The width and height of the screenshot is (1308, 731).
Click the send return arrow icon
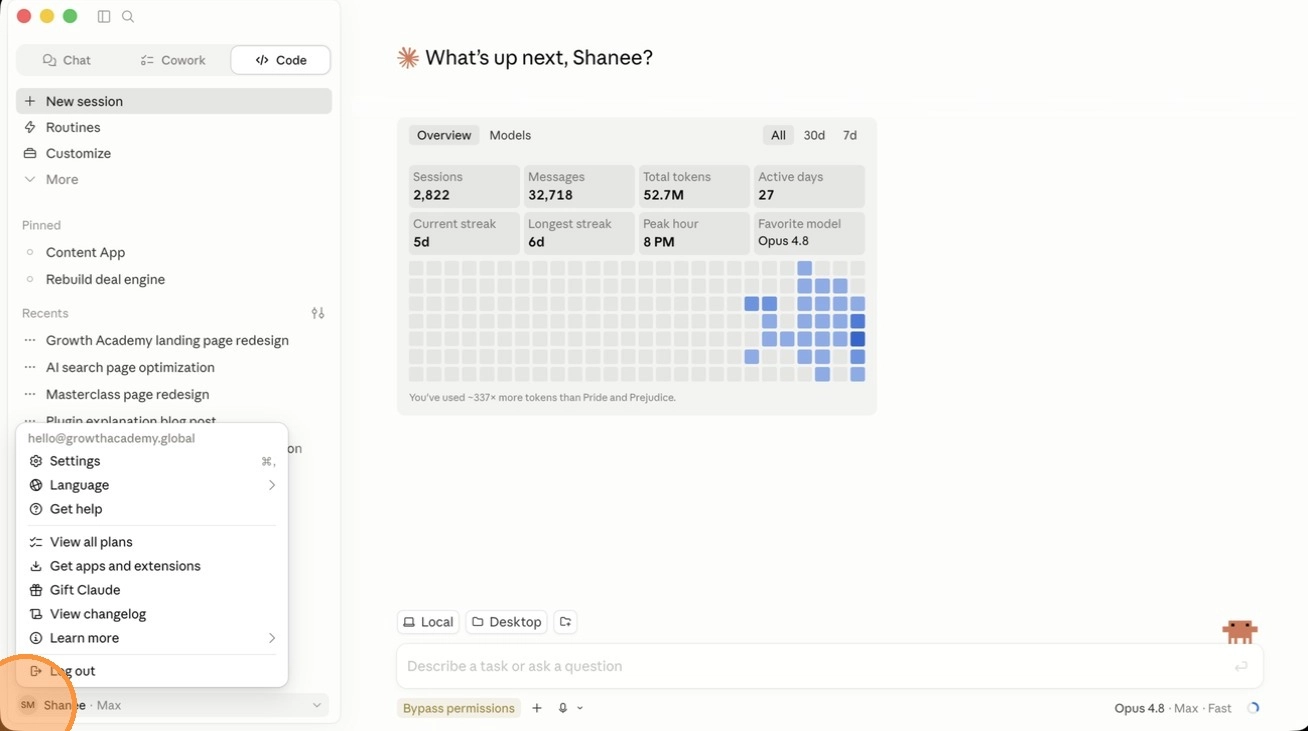(1241, 666)
